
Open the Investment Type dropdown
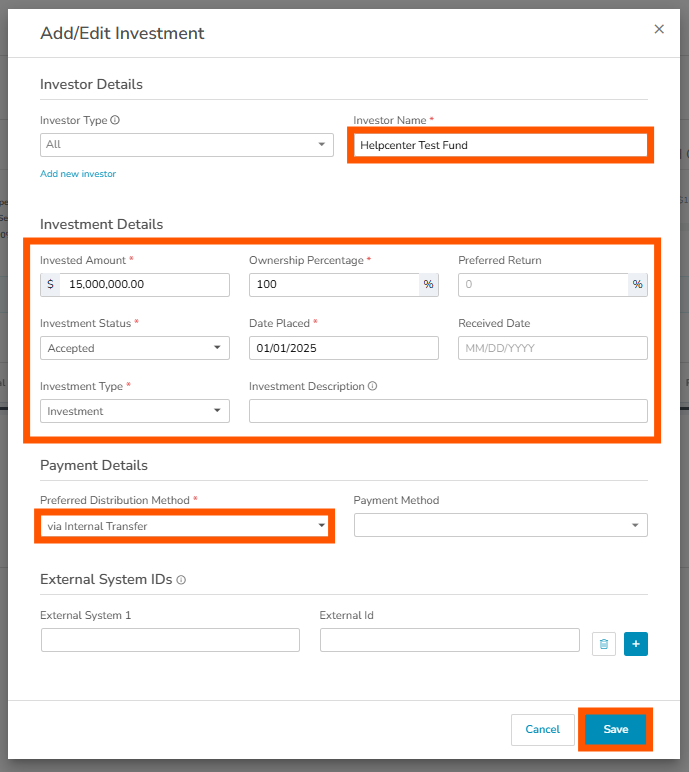[x=135, y=411]
